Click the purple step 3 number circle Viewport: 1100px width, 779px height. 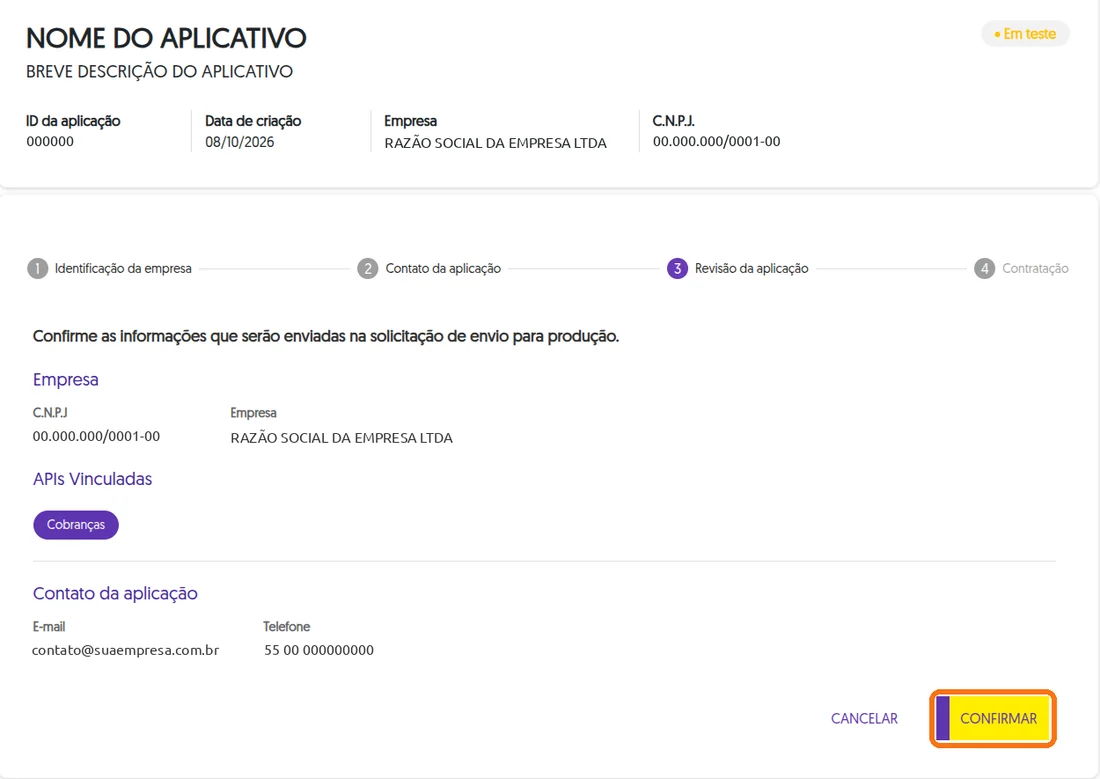coord(677,268)
